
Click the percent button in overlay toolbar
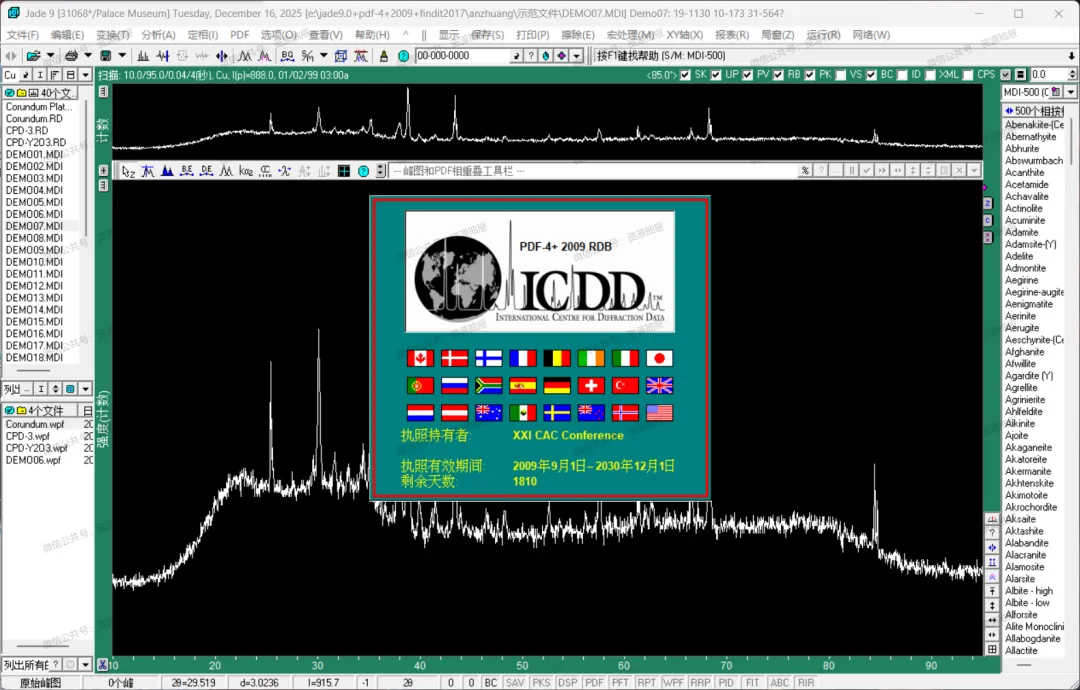point(804,170)
